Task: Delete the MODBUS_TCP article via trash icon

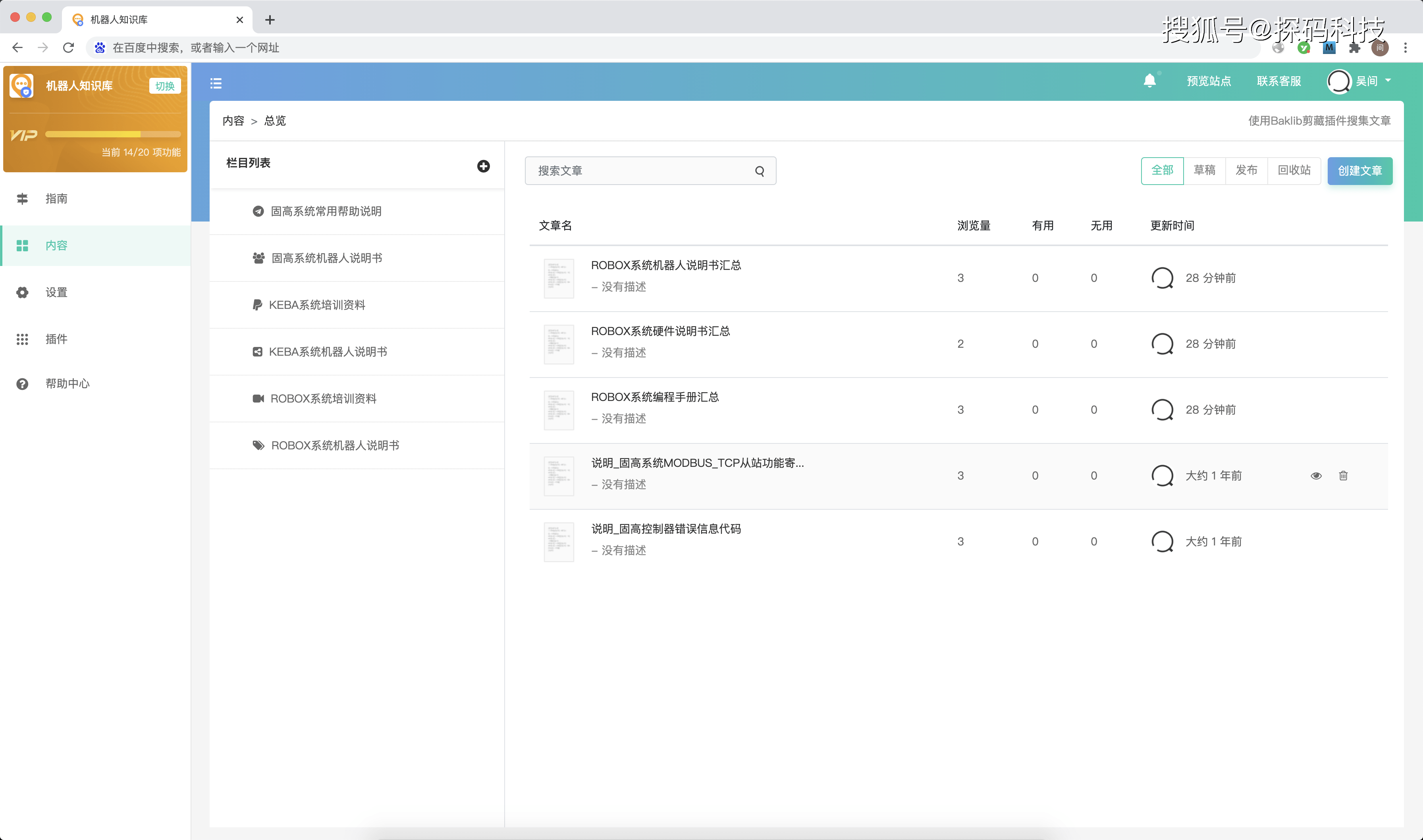Action: point(1344,476)
